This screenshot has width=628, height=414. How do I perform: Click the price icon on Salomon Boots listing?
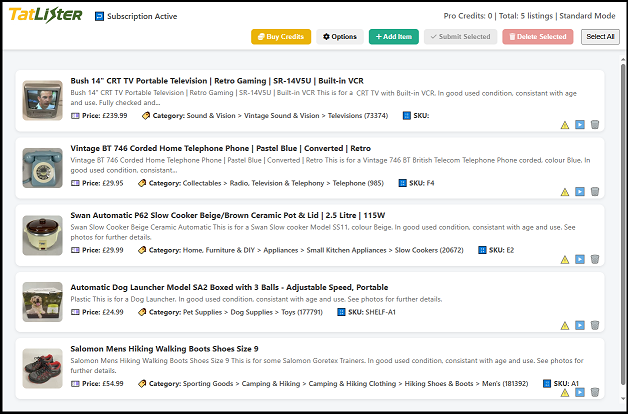click(75, 384)
